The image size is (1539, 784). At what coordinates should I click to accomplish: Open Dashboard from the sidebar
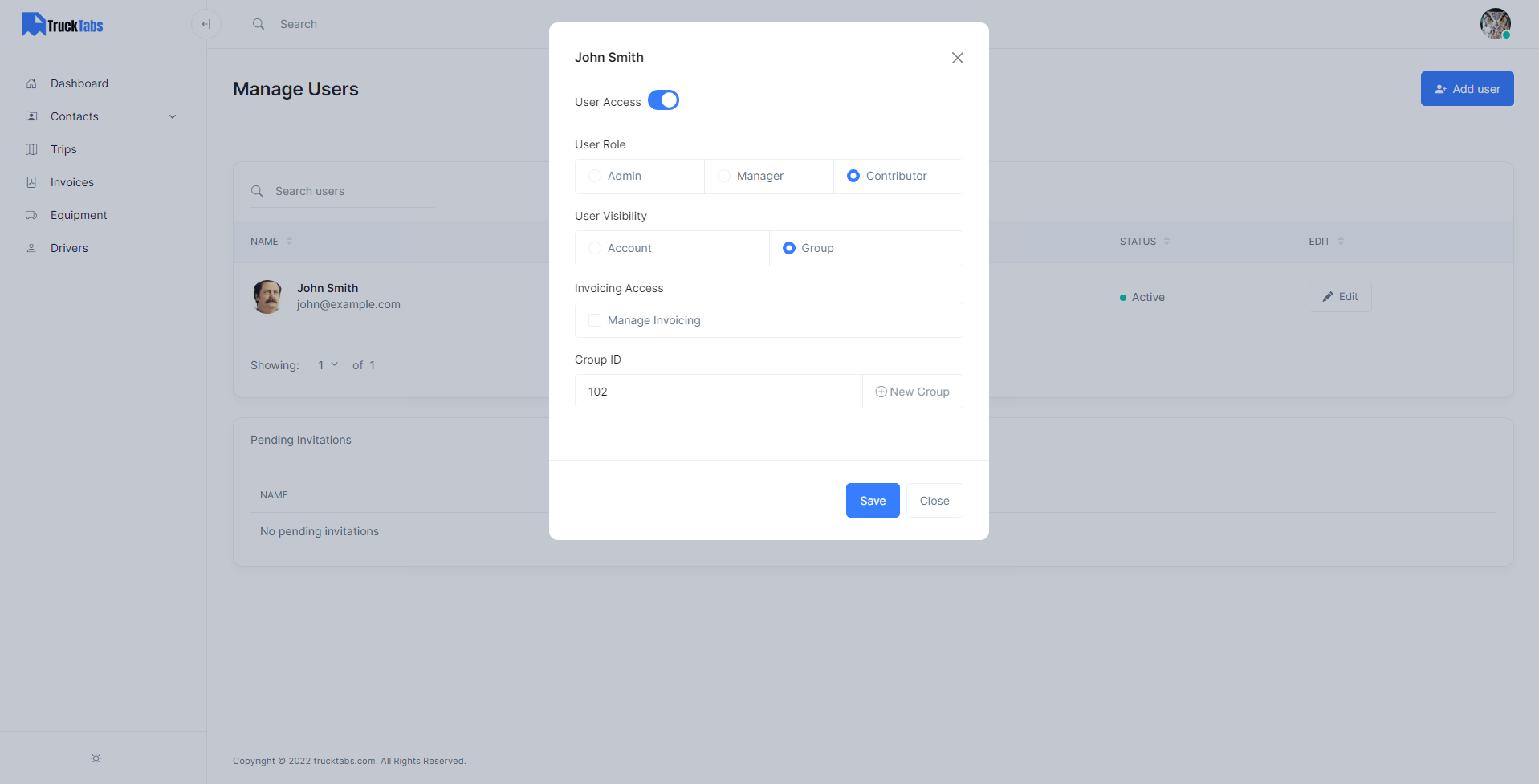point(79,83)
